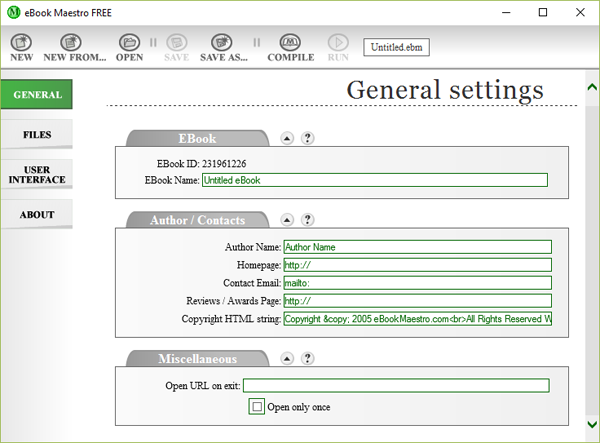Click the General settings heading
Image resolution: width=600 pixels, height=443 pixels.
tap(445, 90)
